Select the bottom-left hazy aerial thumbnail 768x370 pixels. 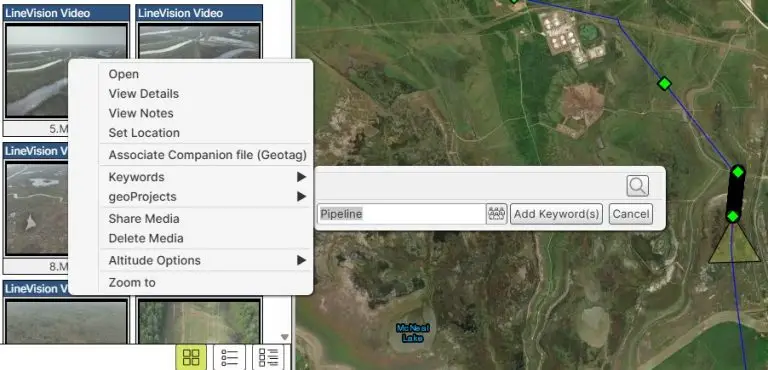[66, 321]
